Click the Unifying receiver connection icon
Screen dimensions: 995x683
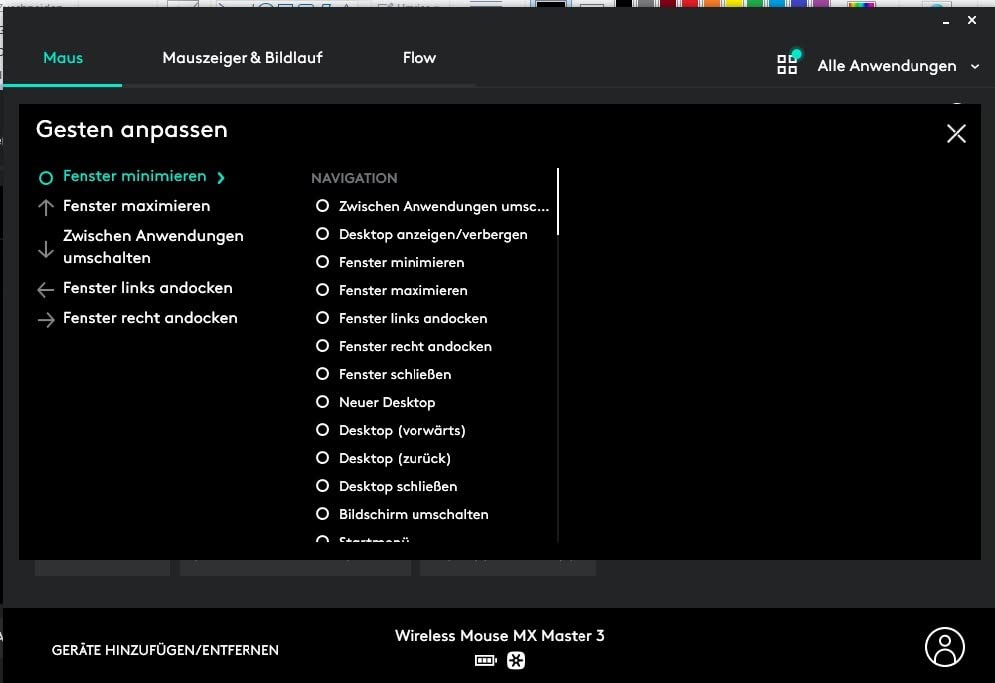click(516, 661)
